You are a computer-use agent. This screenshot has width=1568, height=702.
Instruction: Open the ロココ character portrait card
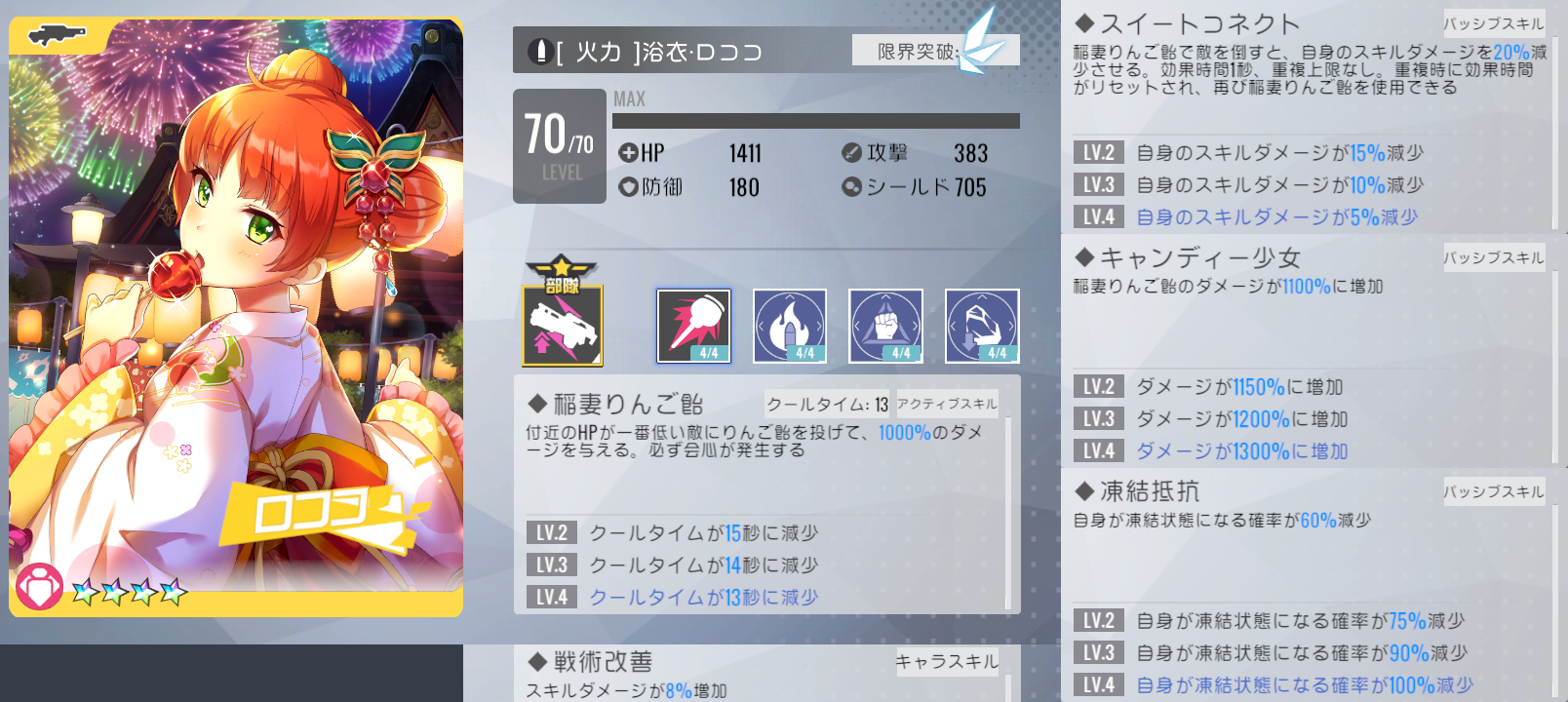(236, 317)
